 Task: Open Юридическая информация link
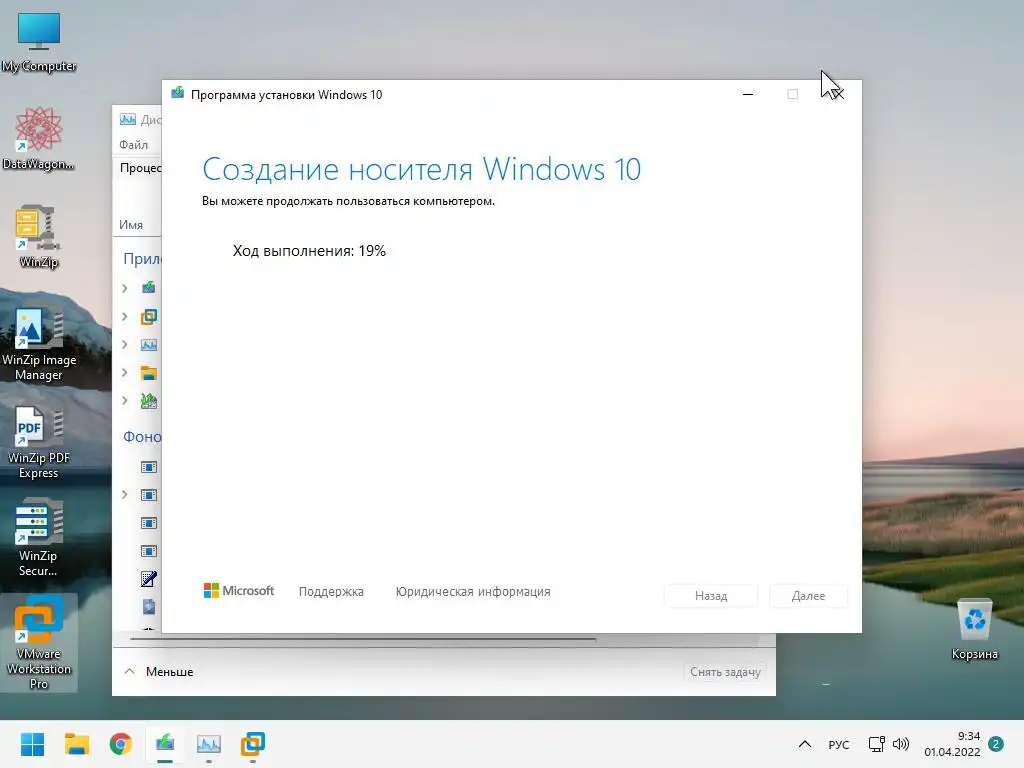(x=473, y=592)
